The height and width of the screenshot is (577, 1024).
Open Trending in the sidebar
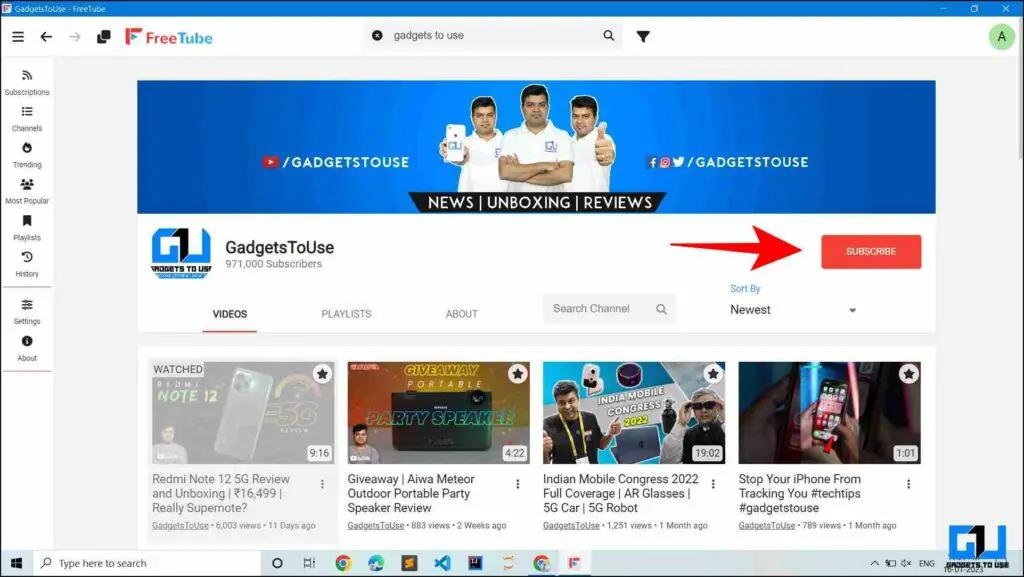27,155
